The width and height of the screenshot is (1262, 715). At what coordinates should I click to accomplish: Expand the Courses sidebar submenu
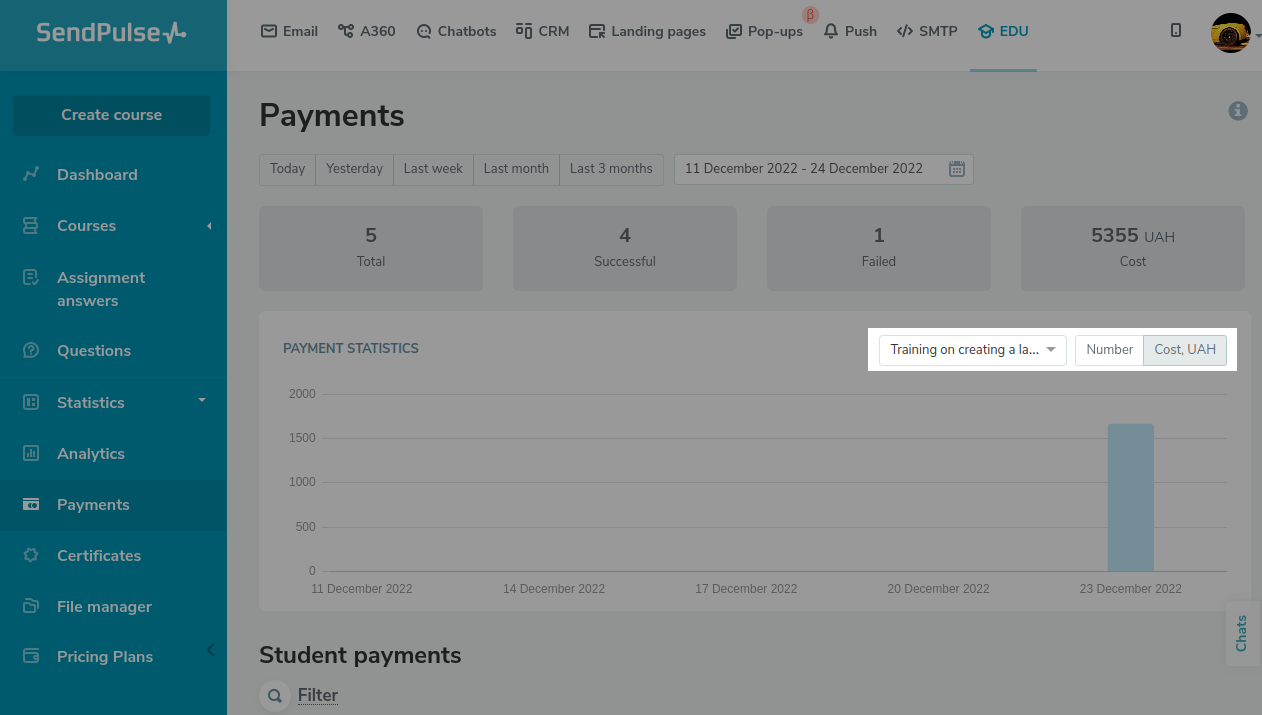[209, 226]
